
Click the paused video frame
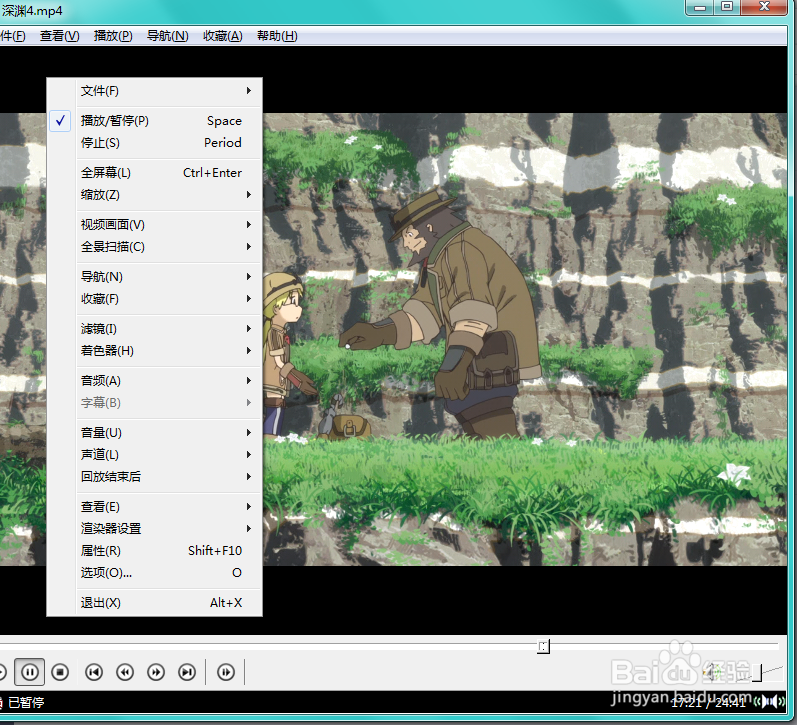tap(524, 339)
